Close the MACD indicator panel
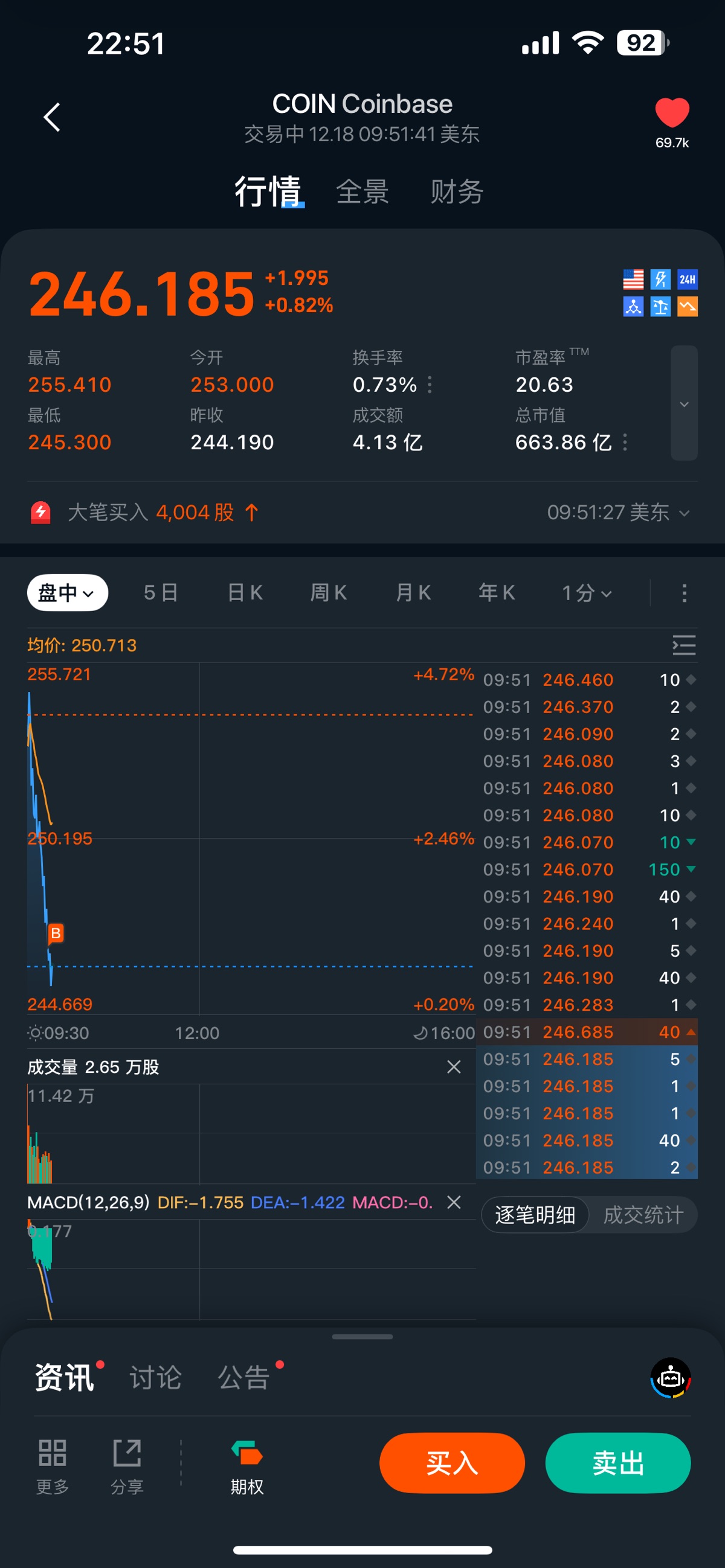 point(454,1202)
